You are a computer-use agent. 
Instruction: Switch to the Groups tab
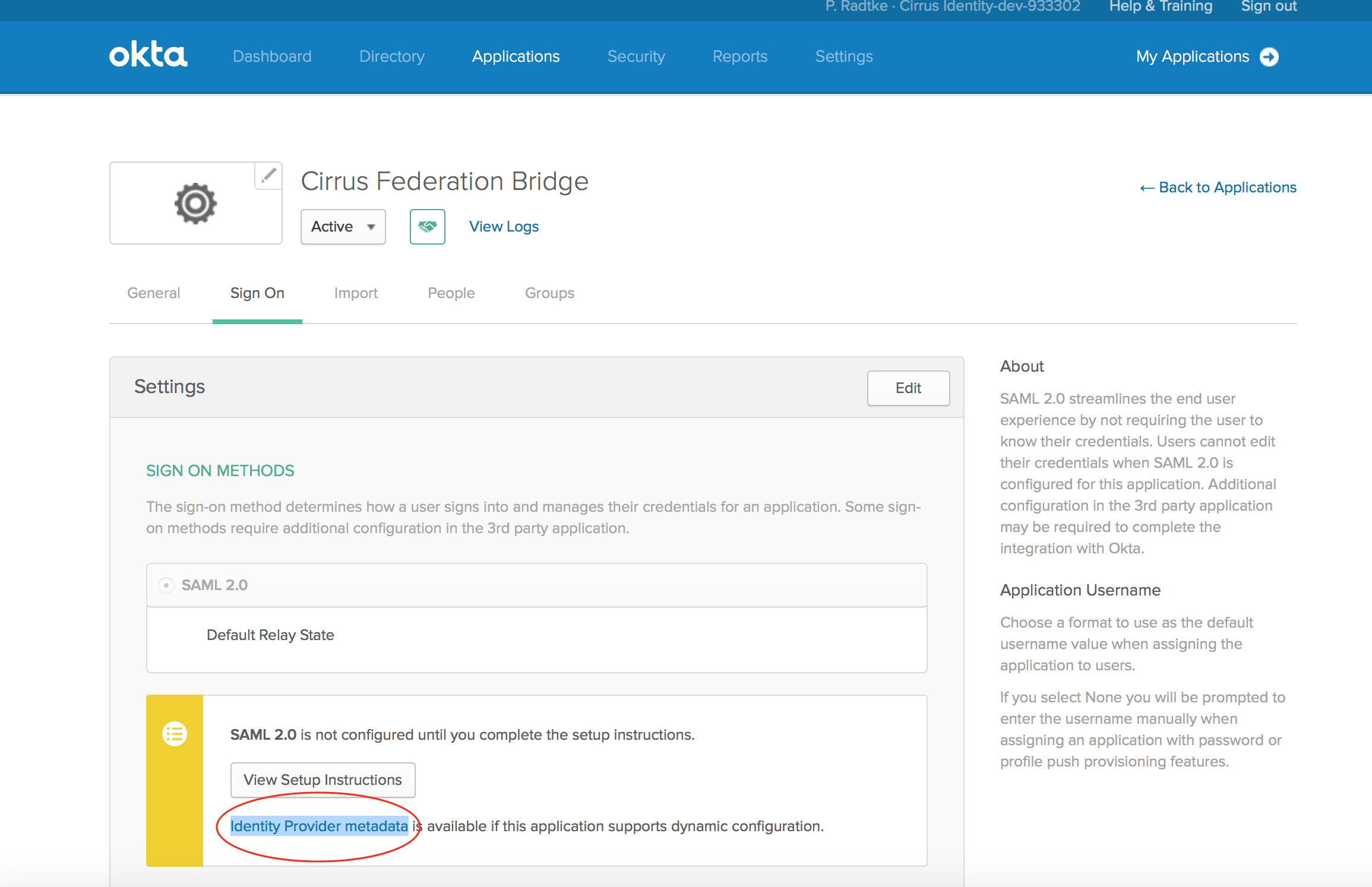coord(549,293)
